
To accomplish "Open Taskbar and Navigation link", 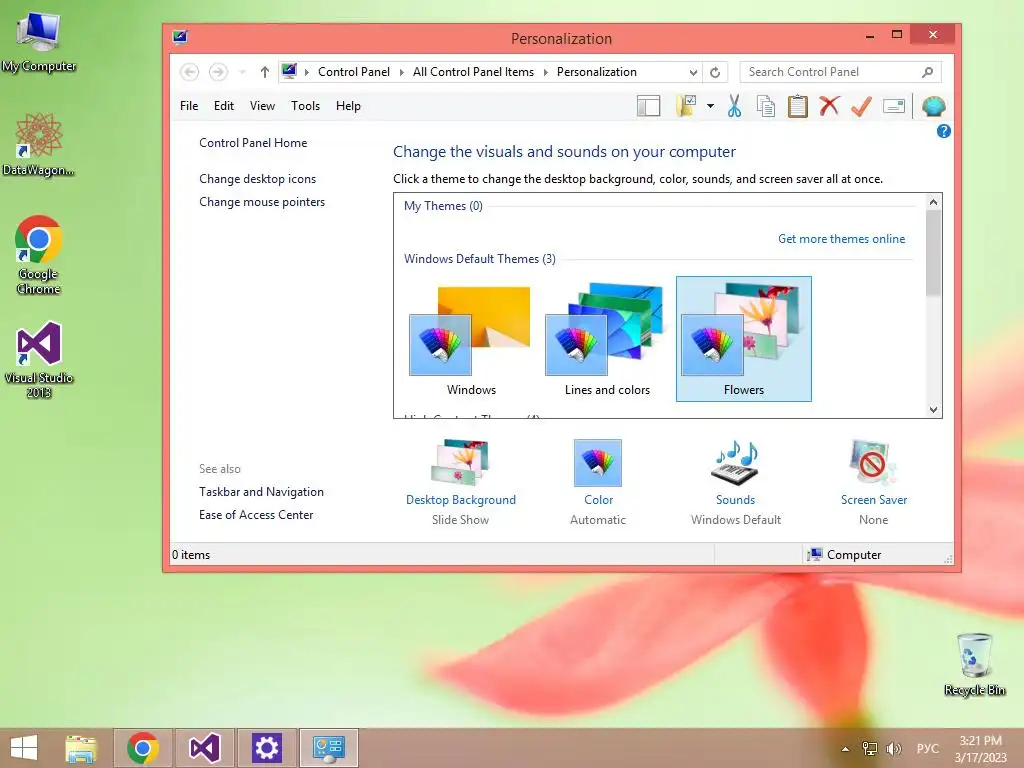I will pos(261,492).
